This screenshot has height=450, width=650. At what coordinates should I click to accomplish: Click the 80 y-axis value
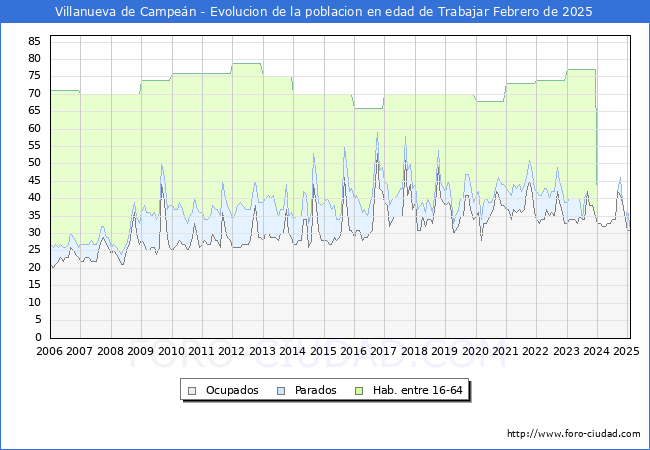pos(34,58)
